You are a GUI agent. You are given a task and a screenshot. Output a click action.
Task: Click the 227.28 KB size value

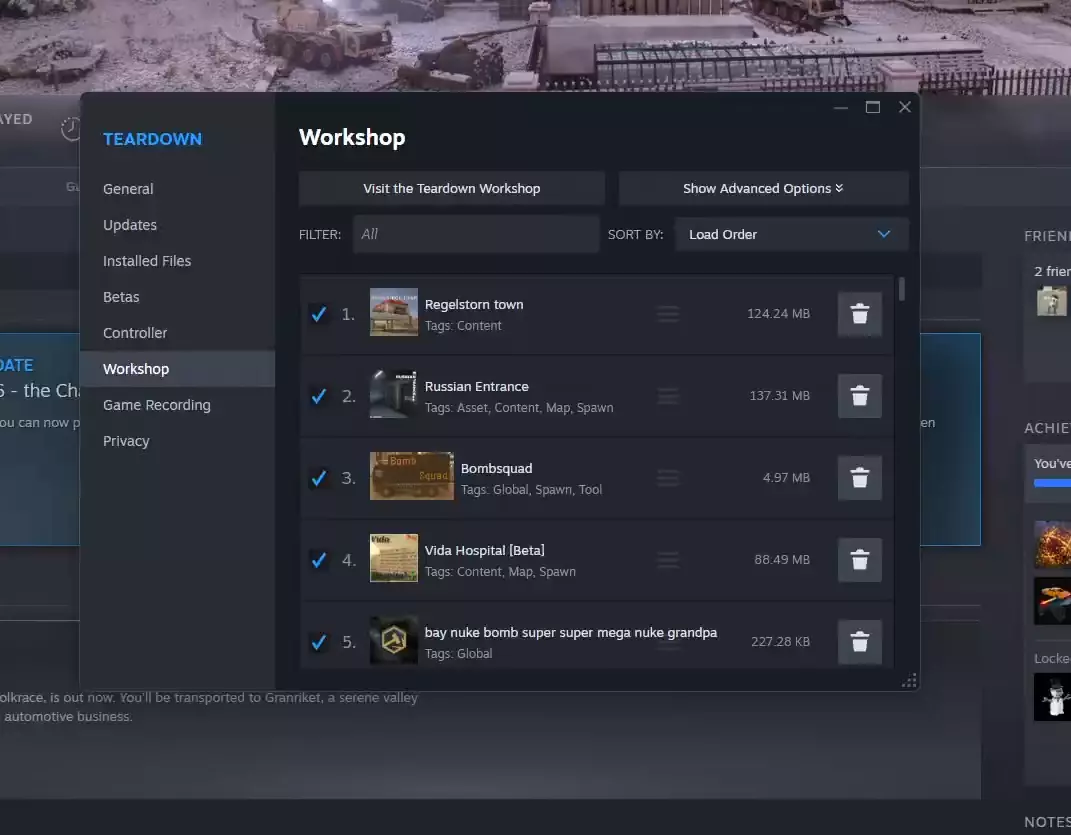point(781,642)
